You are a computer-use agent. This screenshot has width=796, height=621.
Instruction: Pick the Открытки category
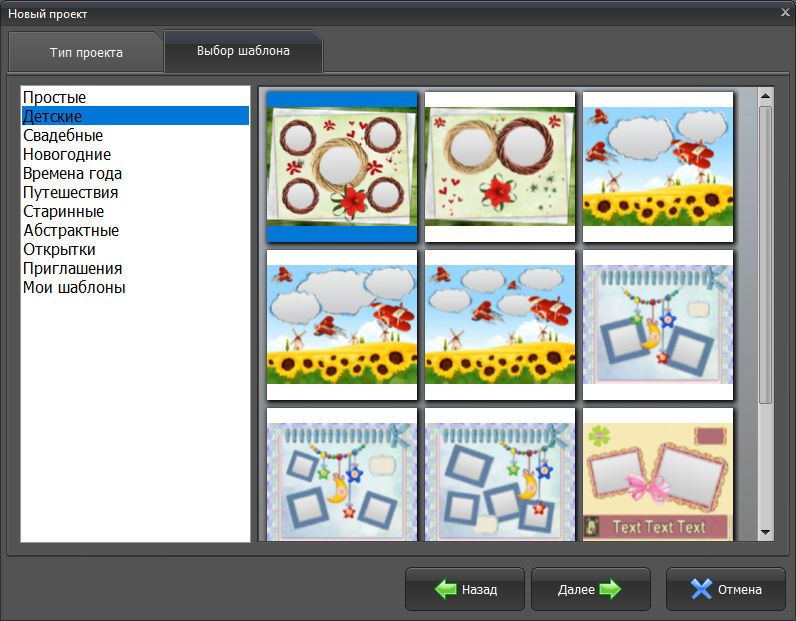(x=136, y=249)
